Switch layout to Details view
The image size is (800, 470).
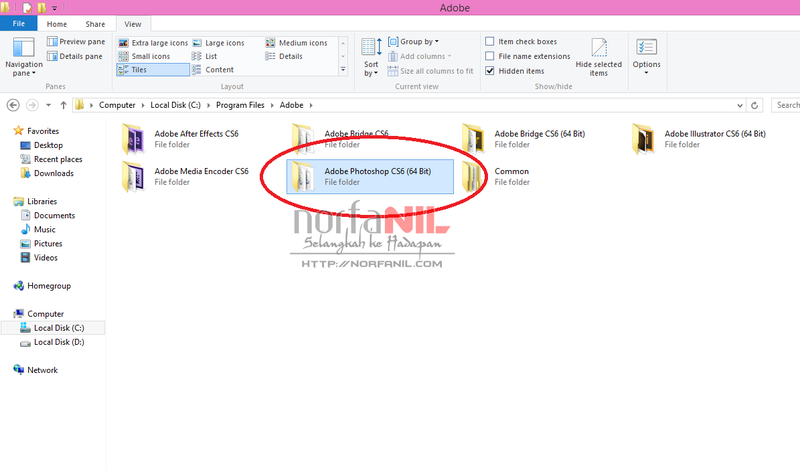pos(284,56)
